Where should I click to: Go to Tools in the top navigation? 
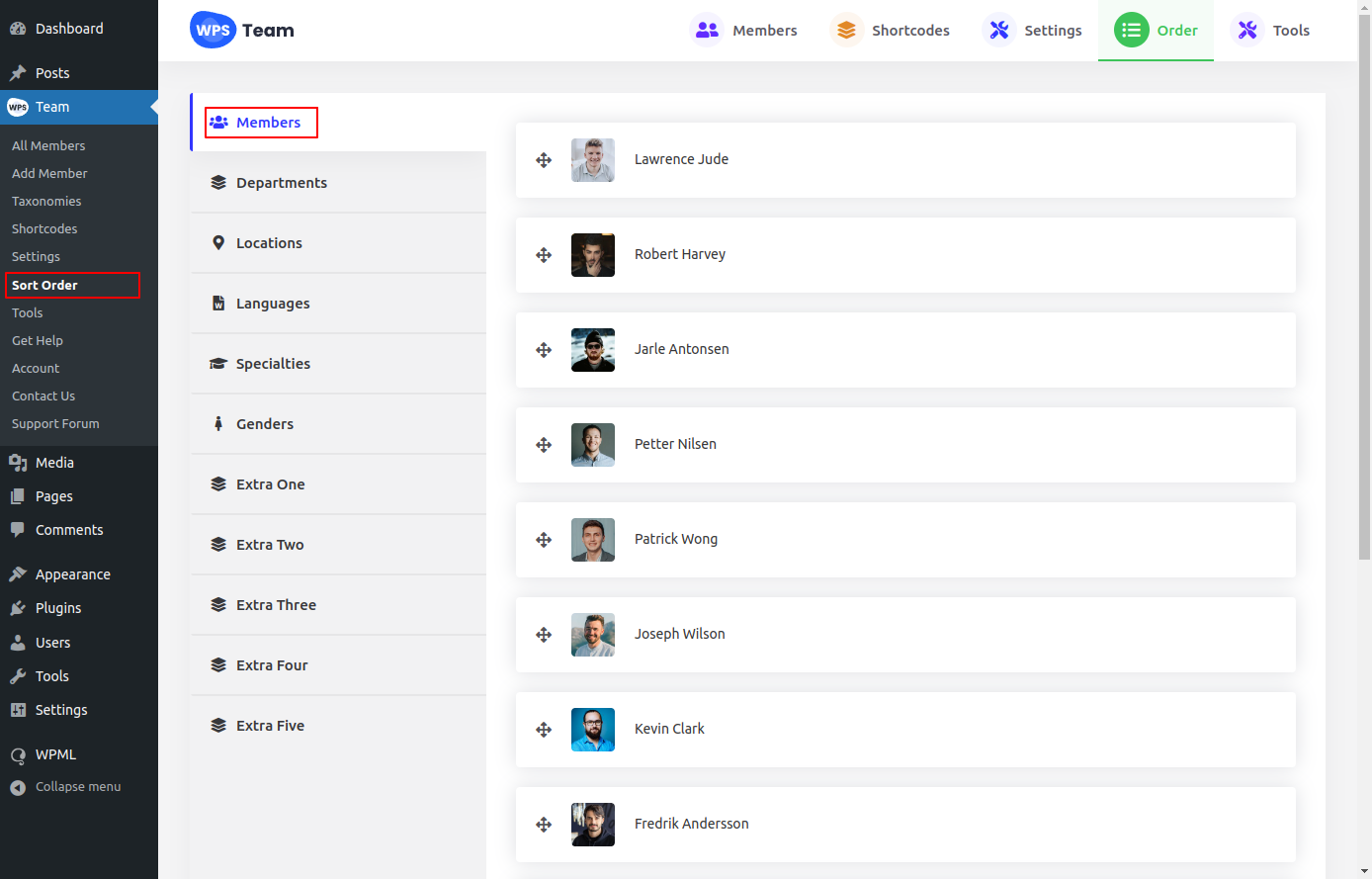(x=1290, y=31)
